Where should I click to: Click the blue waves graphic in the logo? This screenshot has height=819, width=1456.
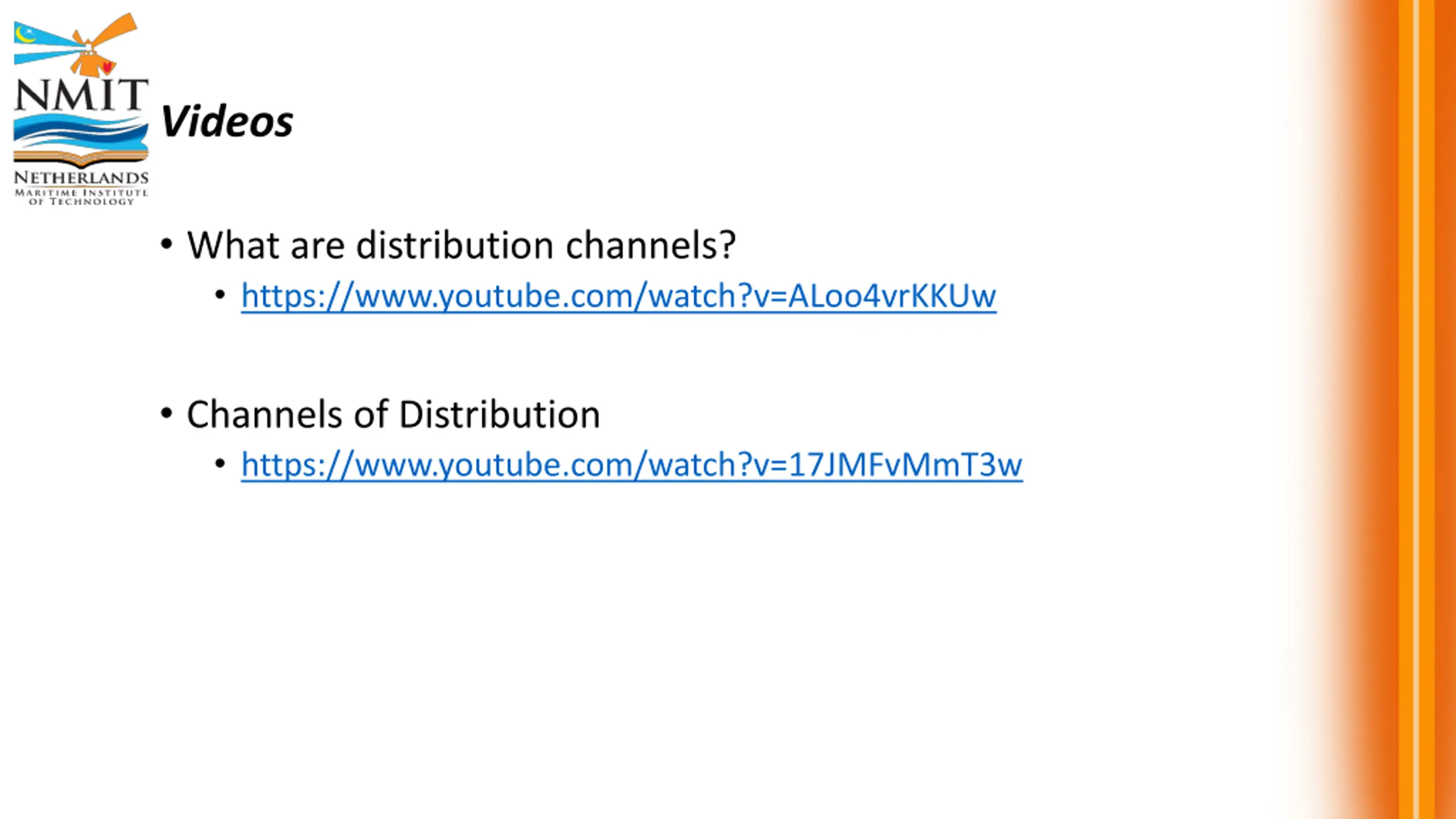pyautogui.click(x=81, y=132)
